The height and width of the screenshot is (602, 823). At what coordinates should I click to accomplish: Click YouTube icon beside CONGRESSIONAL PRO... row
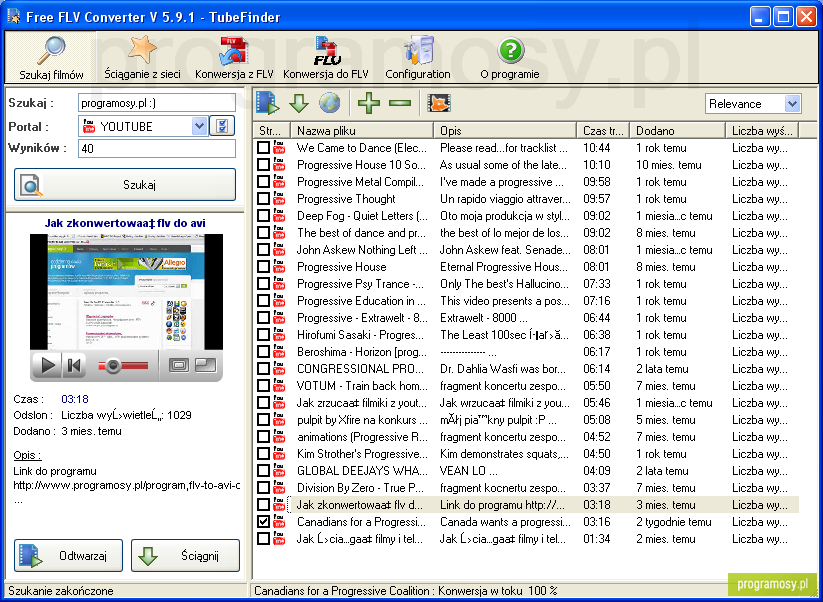279,369
